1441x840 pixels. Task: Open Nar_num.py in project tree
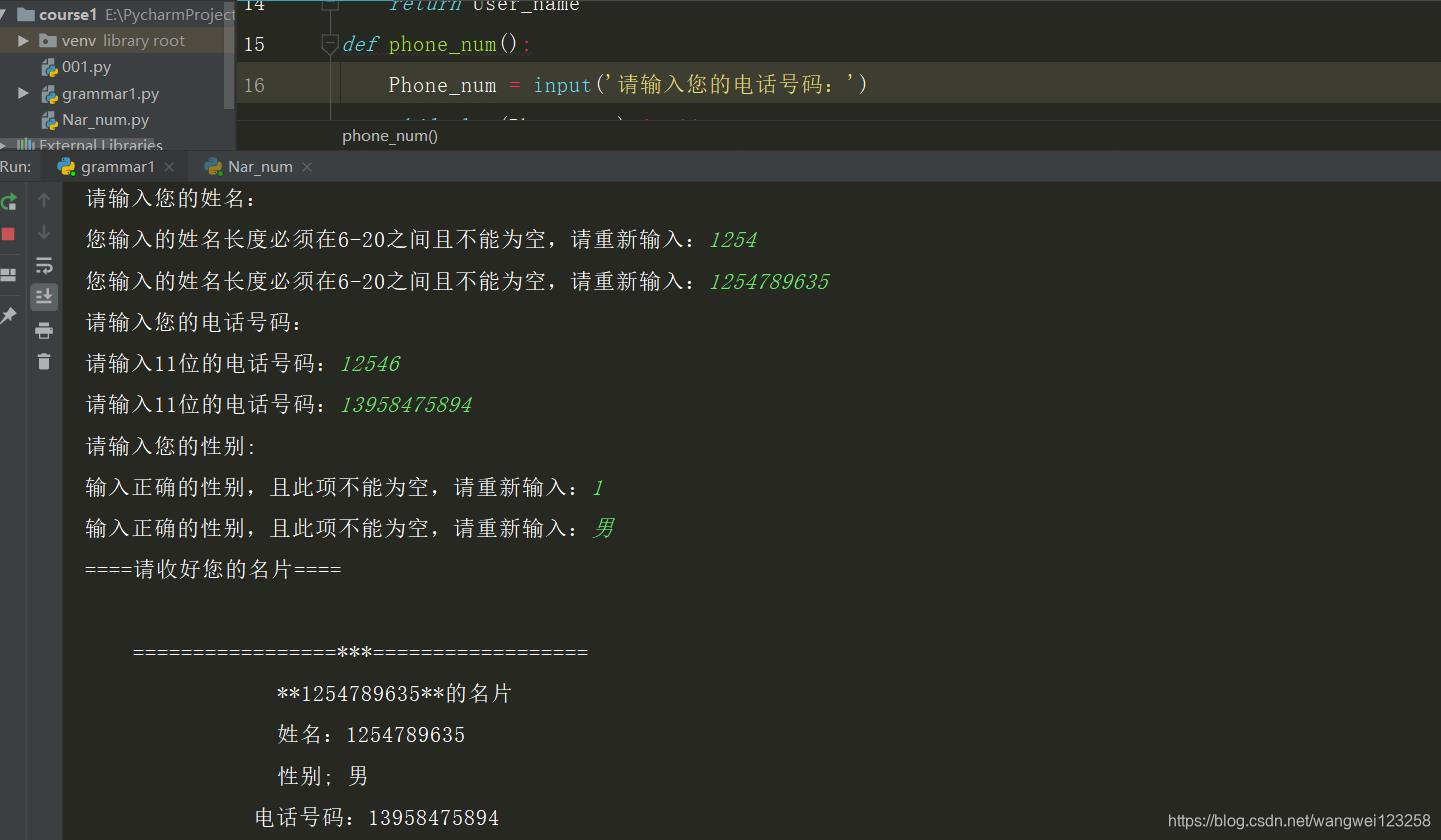click(x=105, y=119)
